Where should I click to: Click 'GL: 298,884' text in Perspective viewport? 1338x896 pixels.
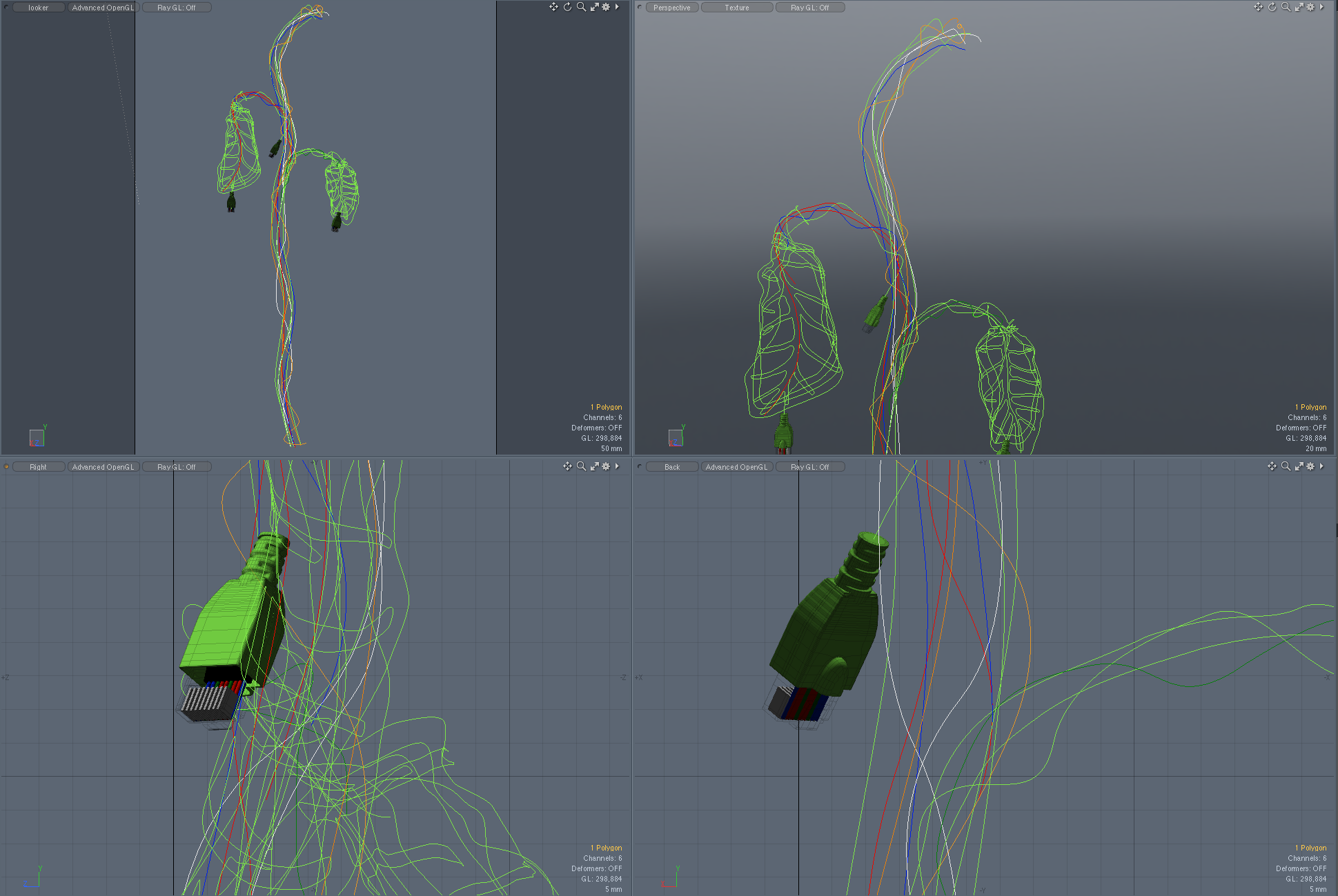point(1306,438)
